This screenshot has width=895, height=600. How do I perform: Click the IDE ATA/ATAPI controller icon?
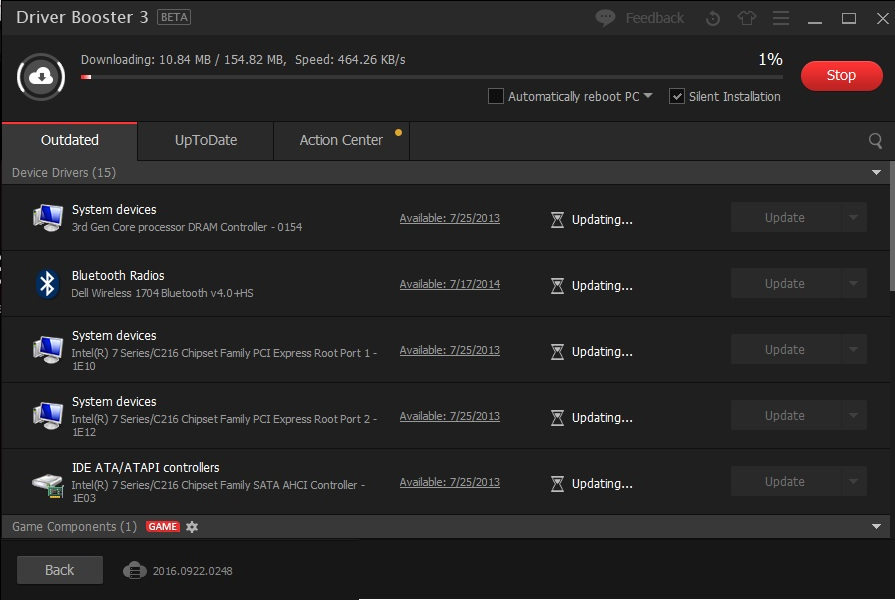[48, 485]
